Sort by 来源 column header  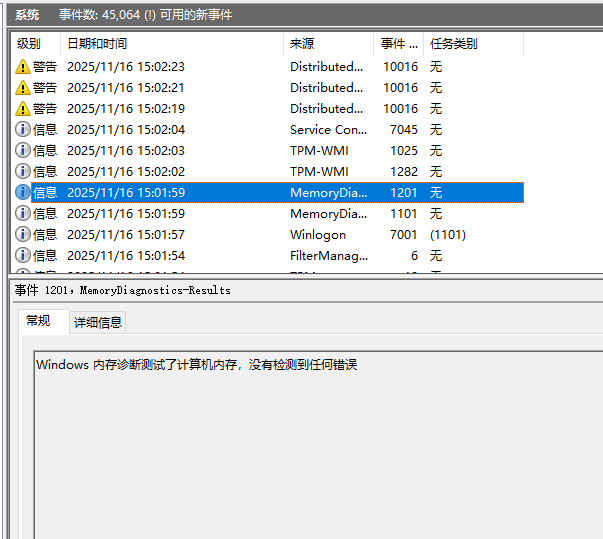point(329,44)
